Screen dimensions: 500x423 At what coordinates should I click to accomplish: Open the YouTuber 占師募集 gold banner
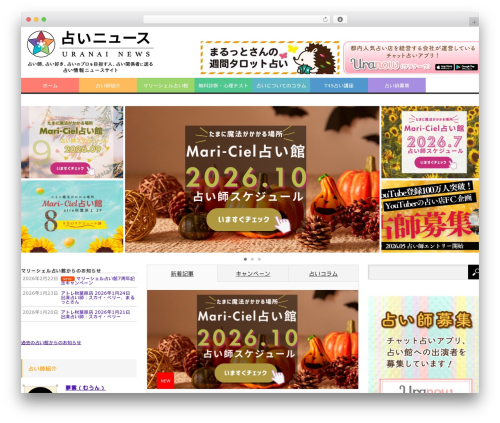(430, 216)
